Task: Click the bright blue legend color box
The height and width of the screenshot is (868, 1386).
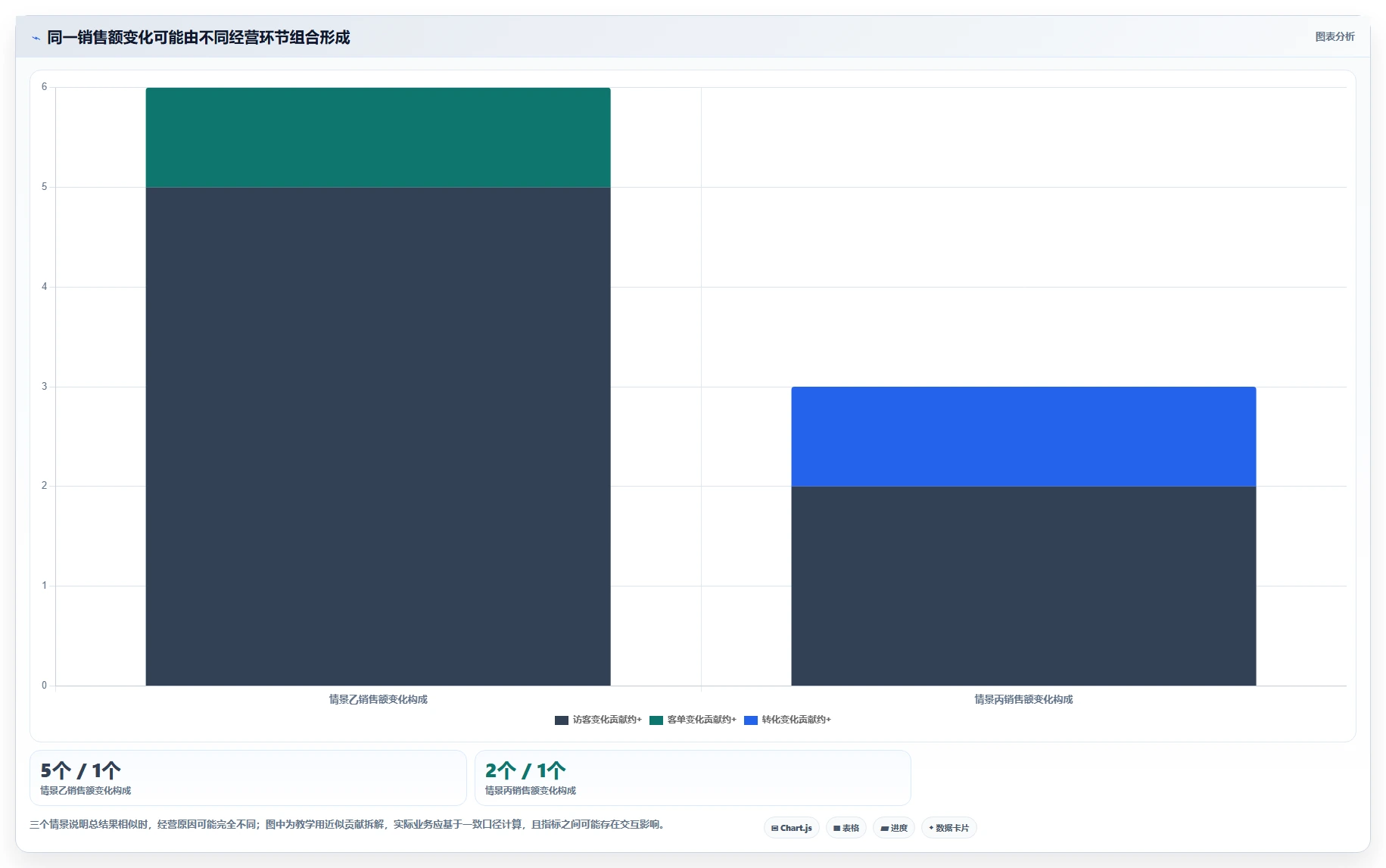Action: 751,720
